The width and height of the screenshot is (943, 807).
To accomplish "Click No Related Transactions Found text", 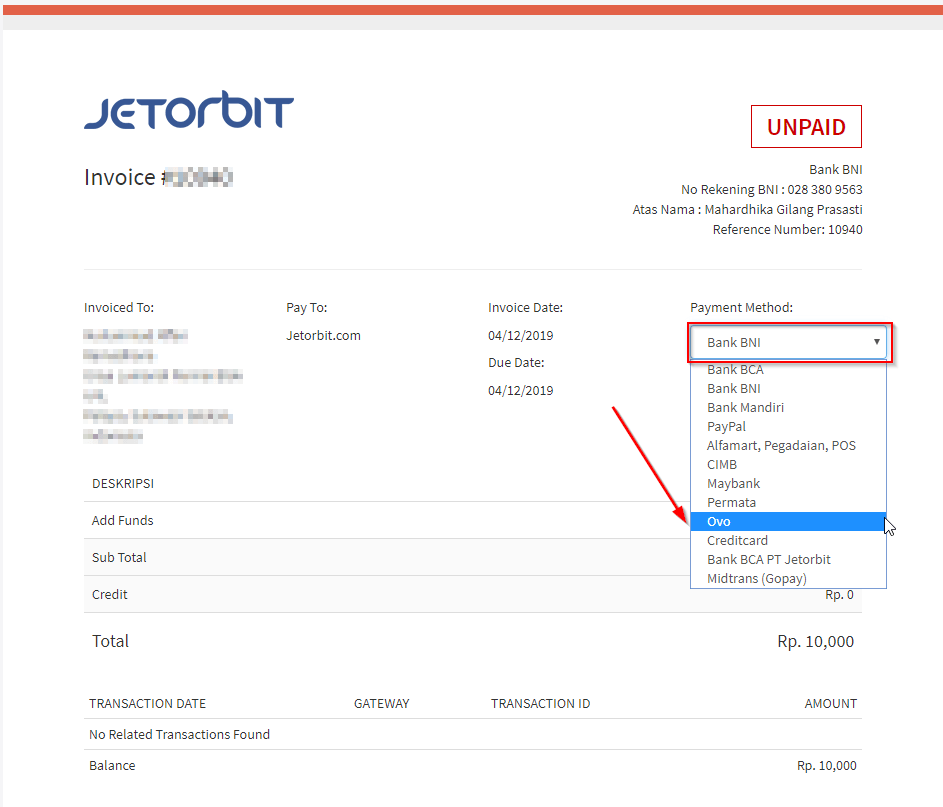I will 179,734.
